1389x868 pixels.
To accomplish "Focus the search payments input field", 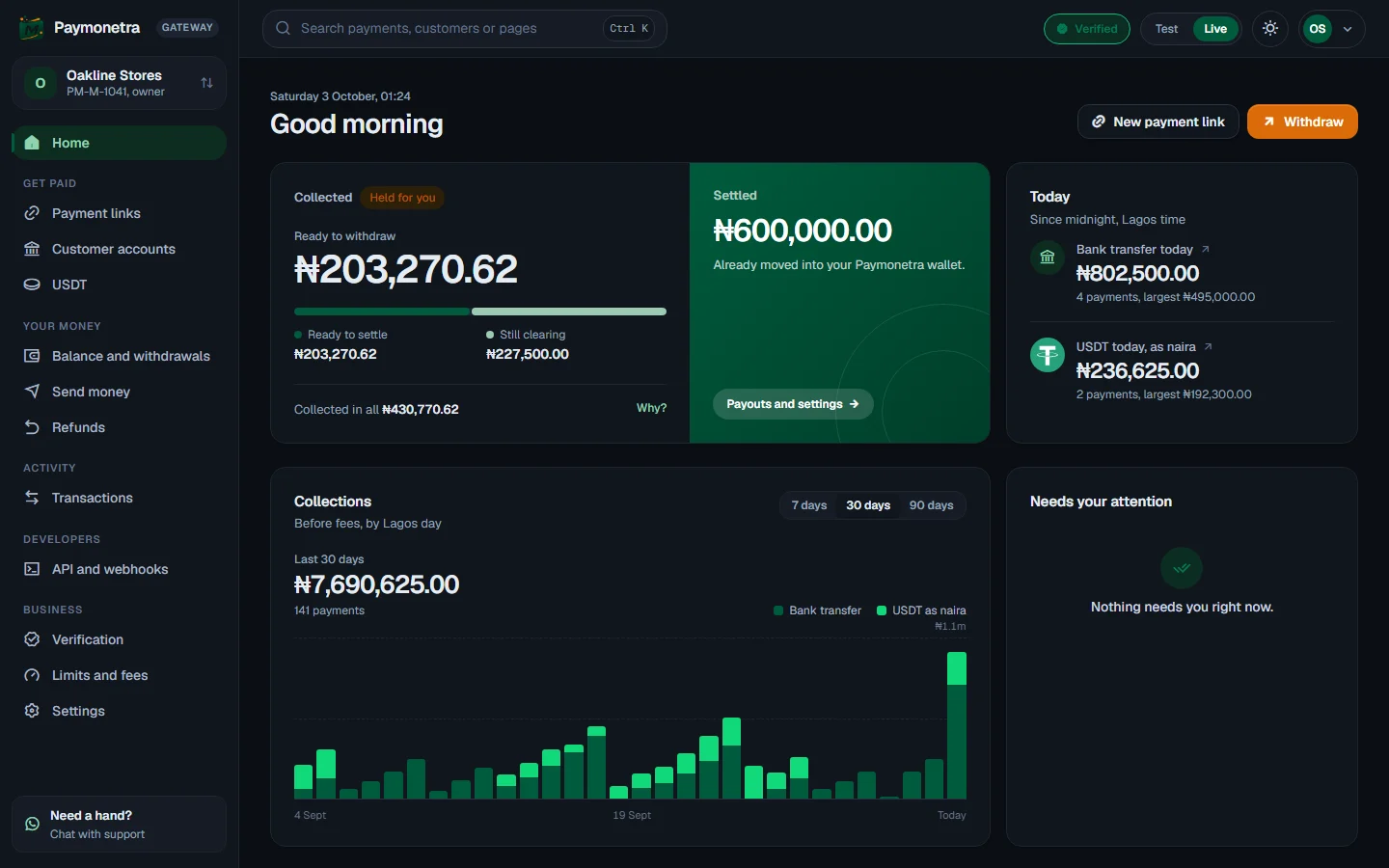I will (x=465, y=29).
